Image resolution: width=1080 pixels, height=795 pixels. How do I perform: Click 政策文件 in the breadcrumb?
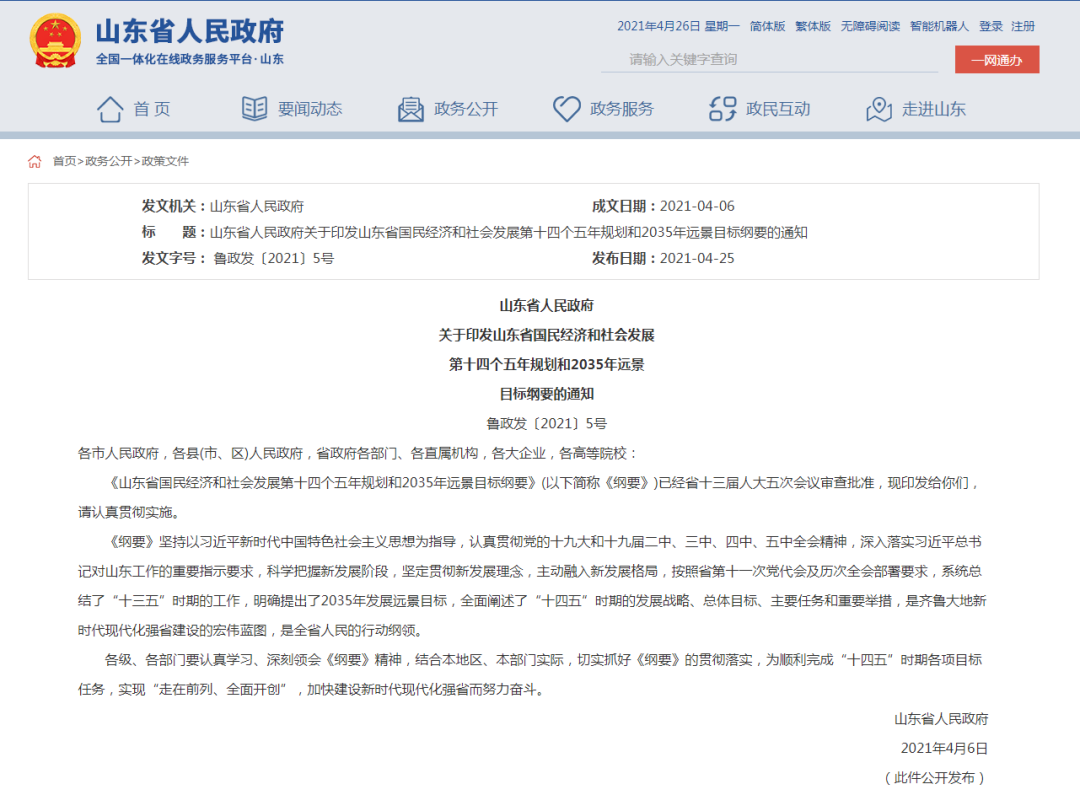tap(165, 161)
